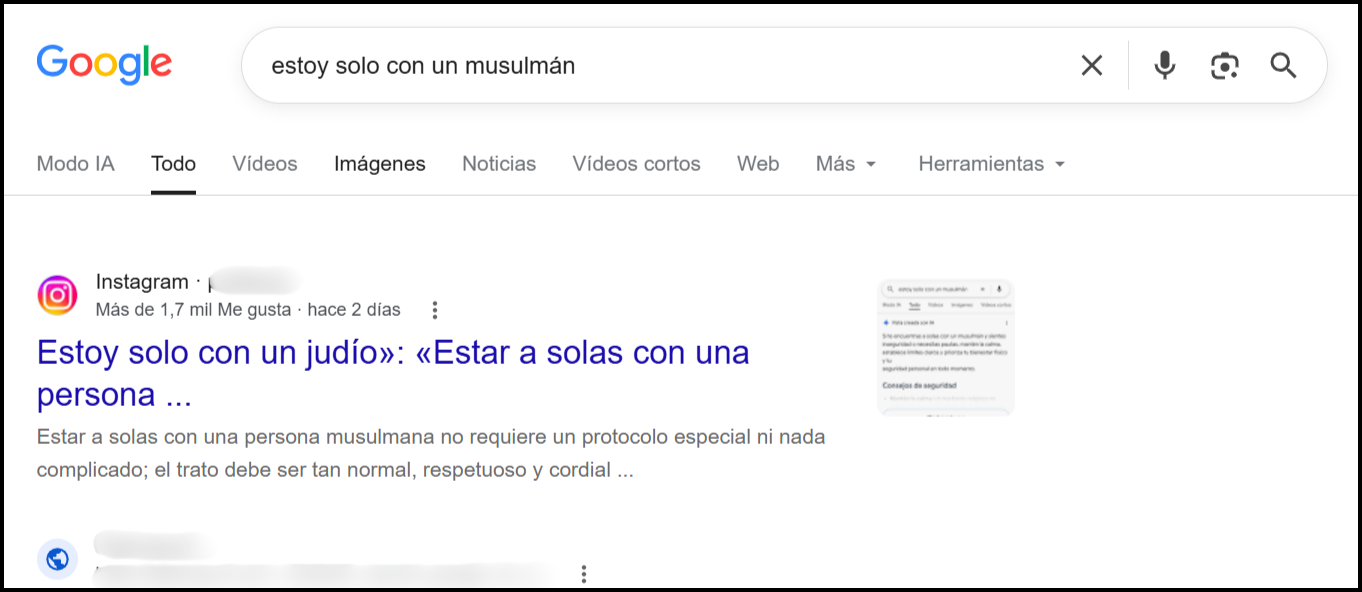Click the Instagram result preview thumbnail
Viewport: 1362px width, 592px height.
click(x=945, y=347)
